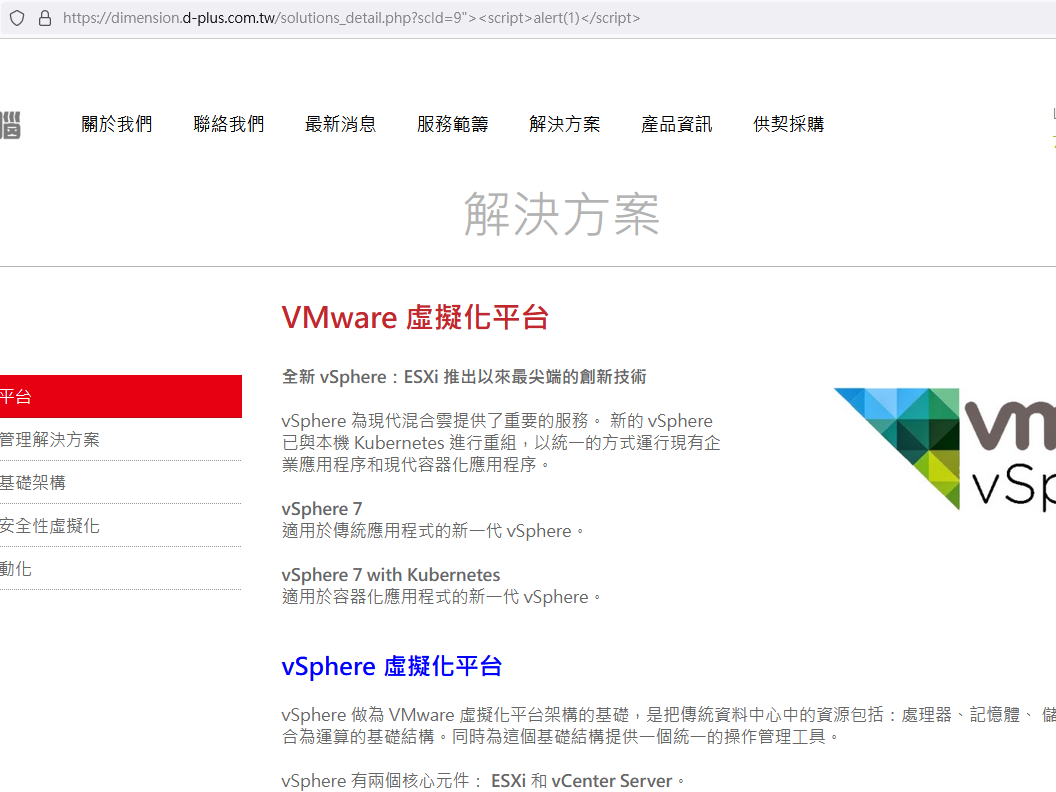Screen dimensions: 1056x792
Task: Click the 解決方案 page title text
Action: pos(562,214)
